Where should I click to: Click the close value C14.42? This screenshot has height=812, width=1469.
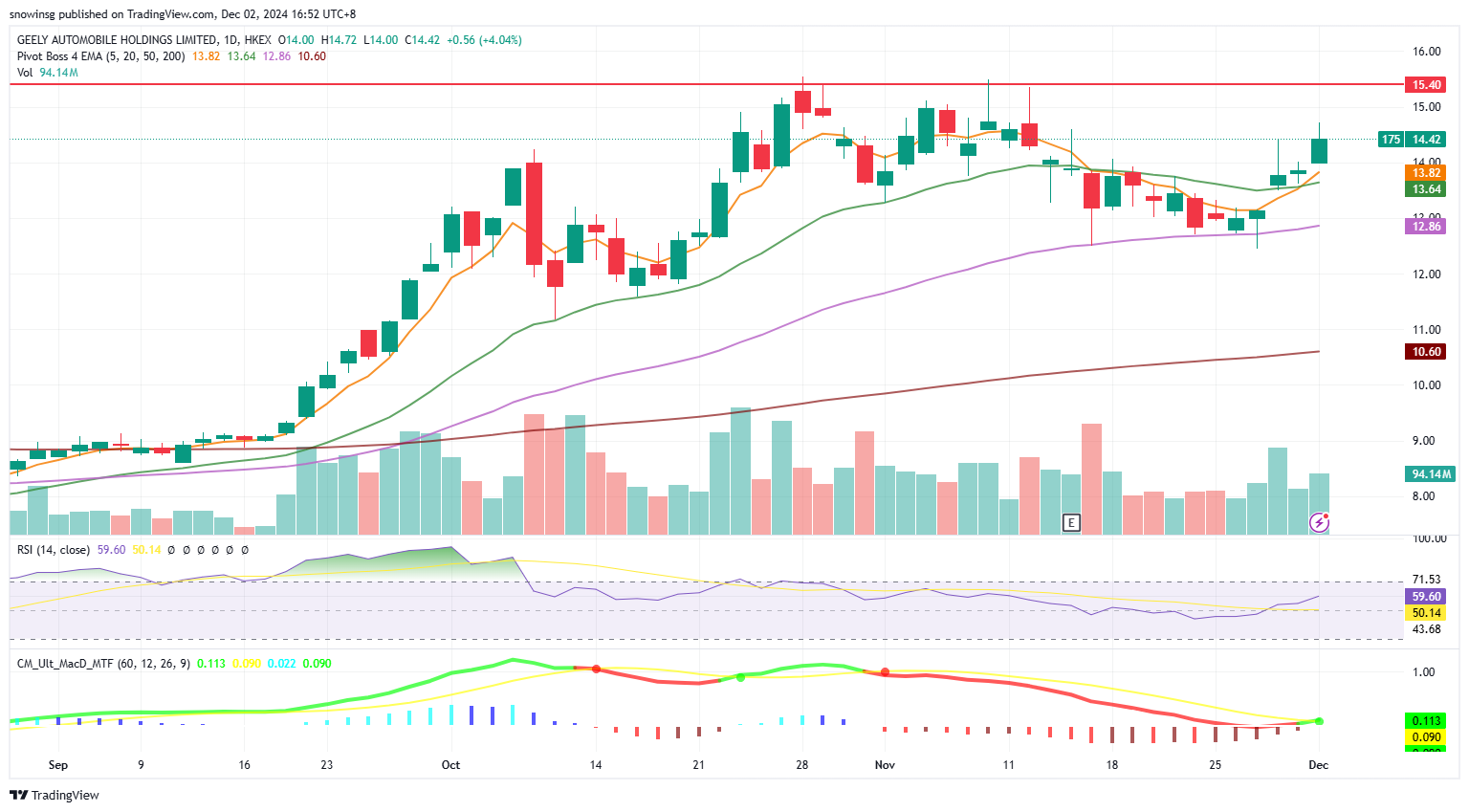pyautogui.click(x=422, y=40)
